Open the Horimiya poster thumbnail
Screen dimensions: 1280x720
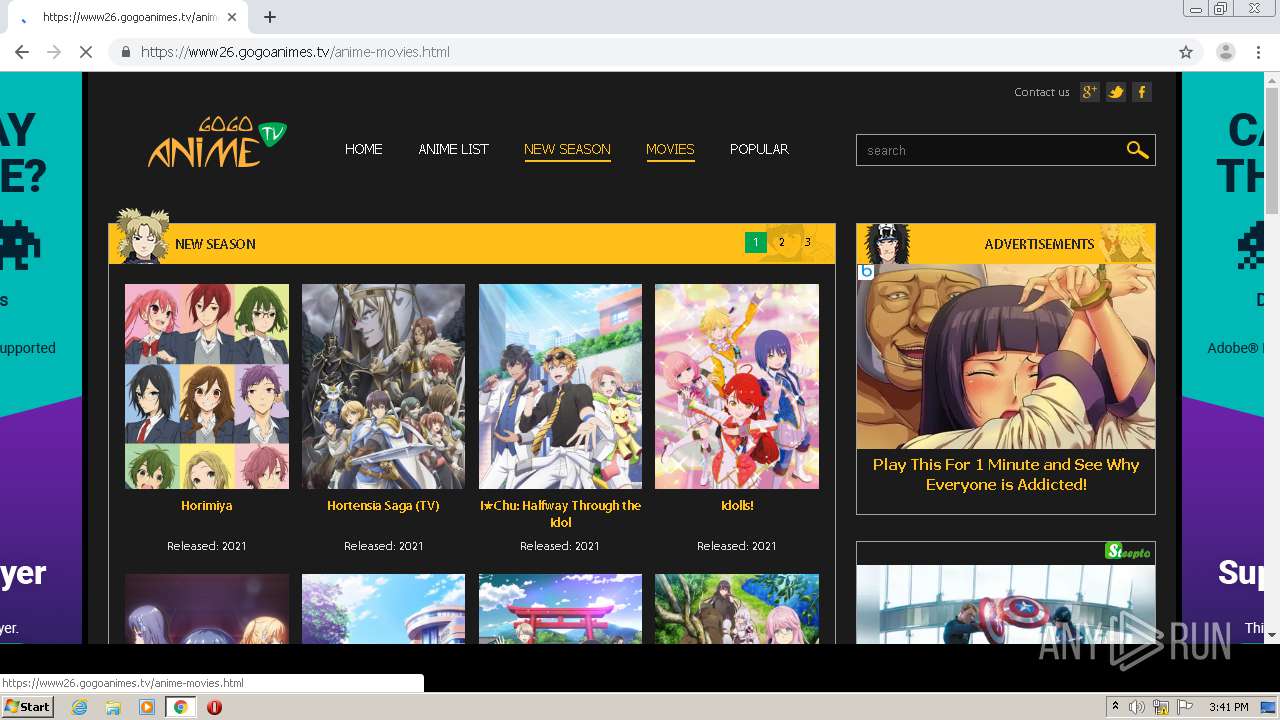pyautogui.click(x=207, y=386)
